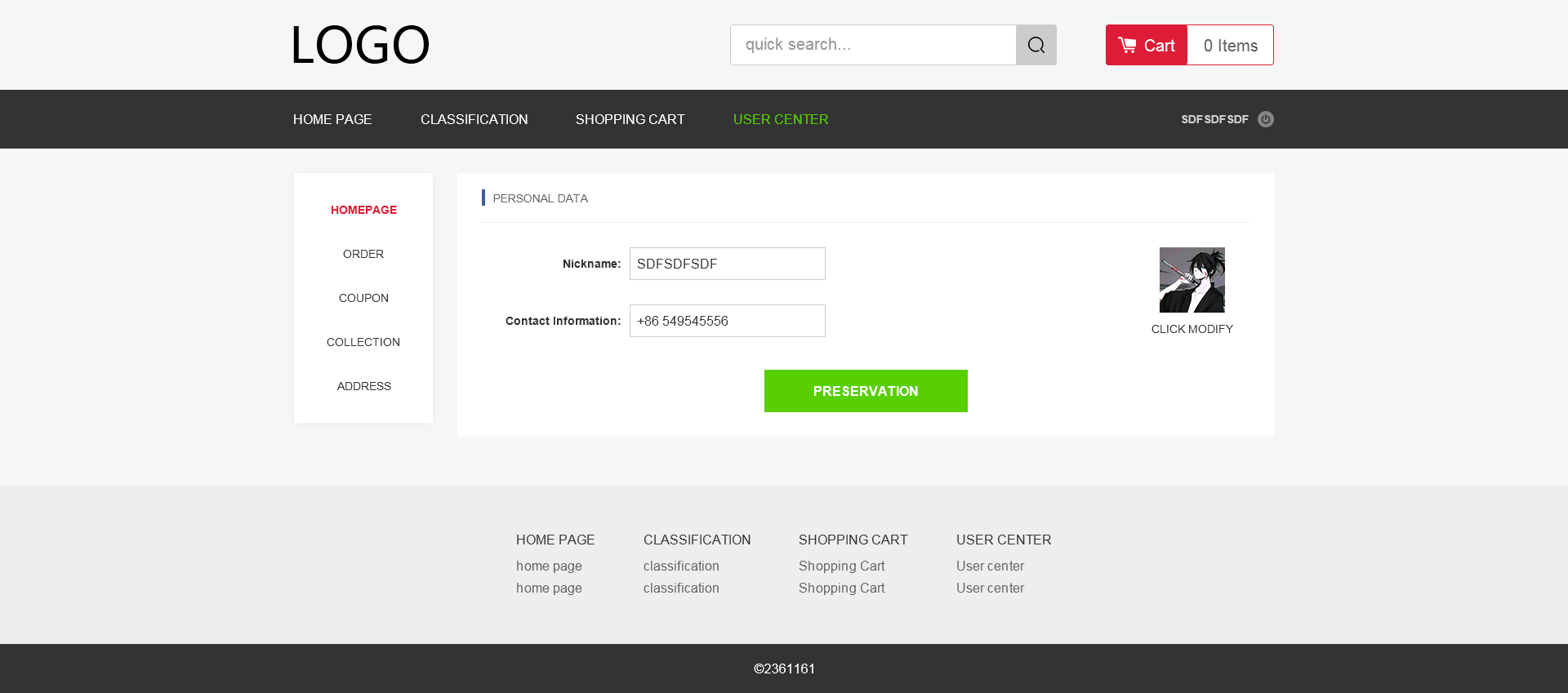Screen dimensions: 1568x693
Task: Click the power logout icon
Action: point(1265,119)
